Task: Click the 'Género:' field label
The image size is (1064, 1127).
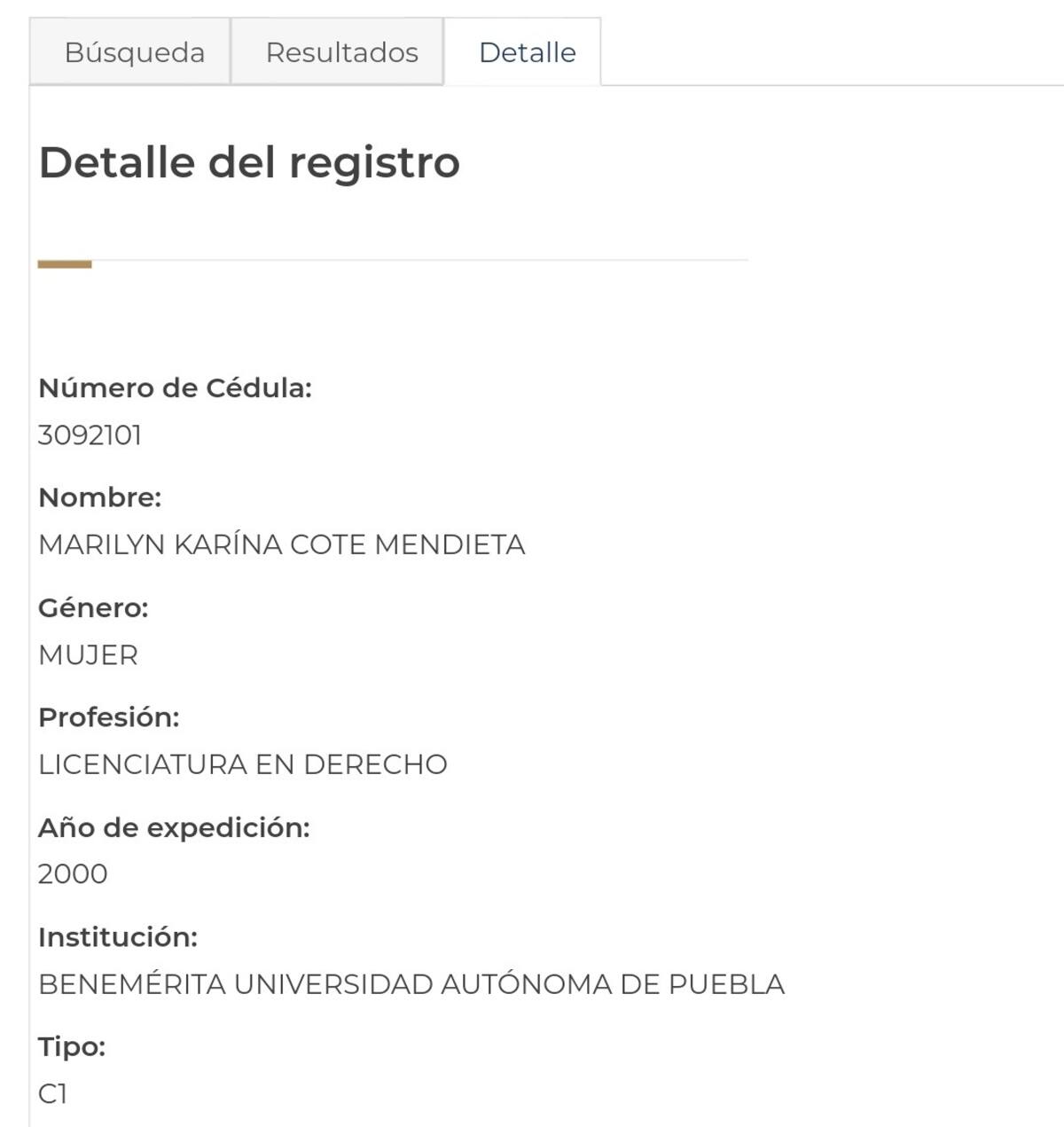Action: click(93, 608)
